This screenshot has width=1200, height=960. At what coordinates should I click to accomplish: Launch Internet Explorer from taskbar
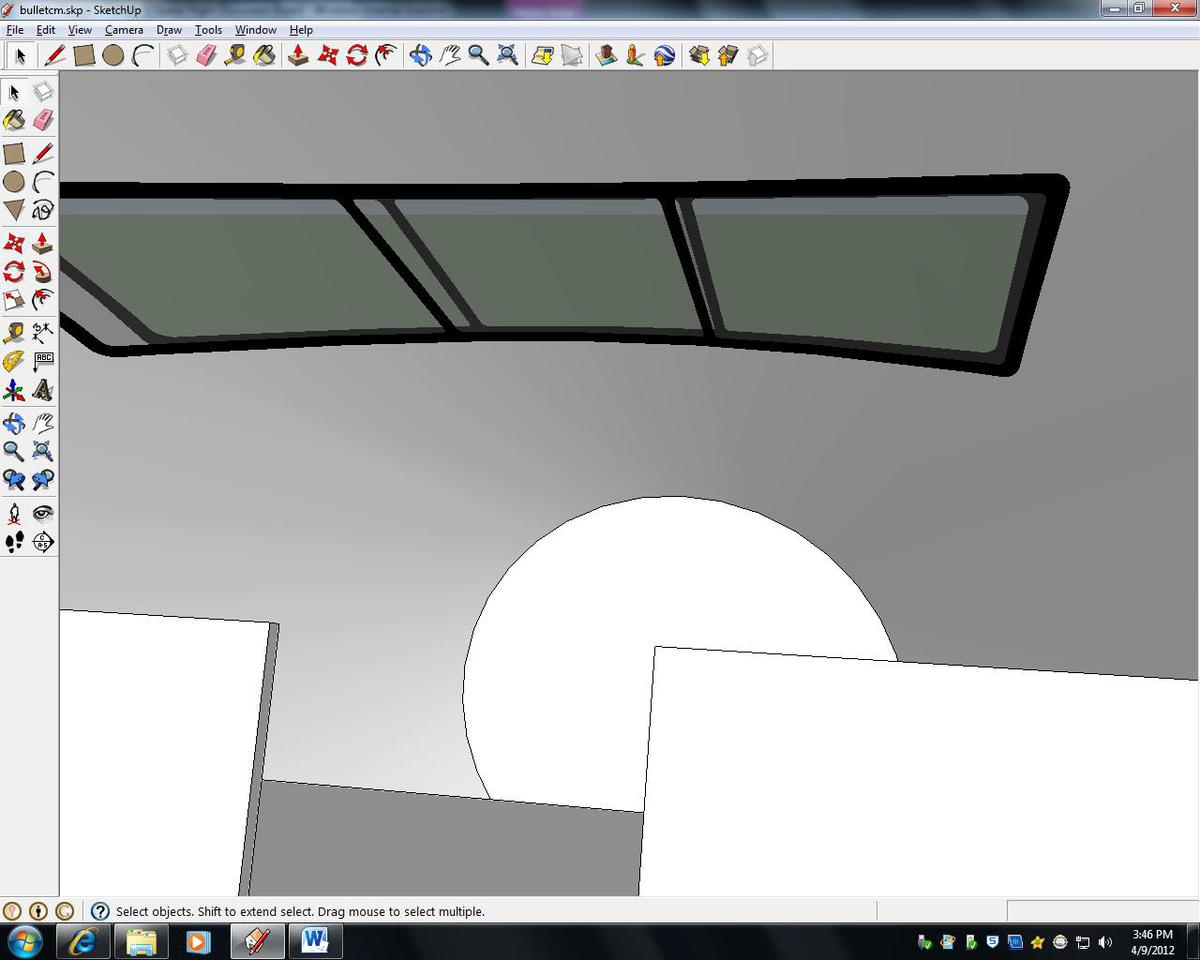point(83,941)
